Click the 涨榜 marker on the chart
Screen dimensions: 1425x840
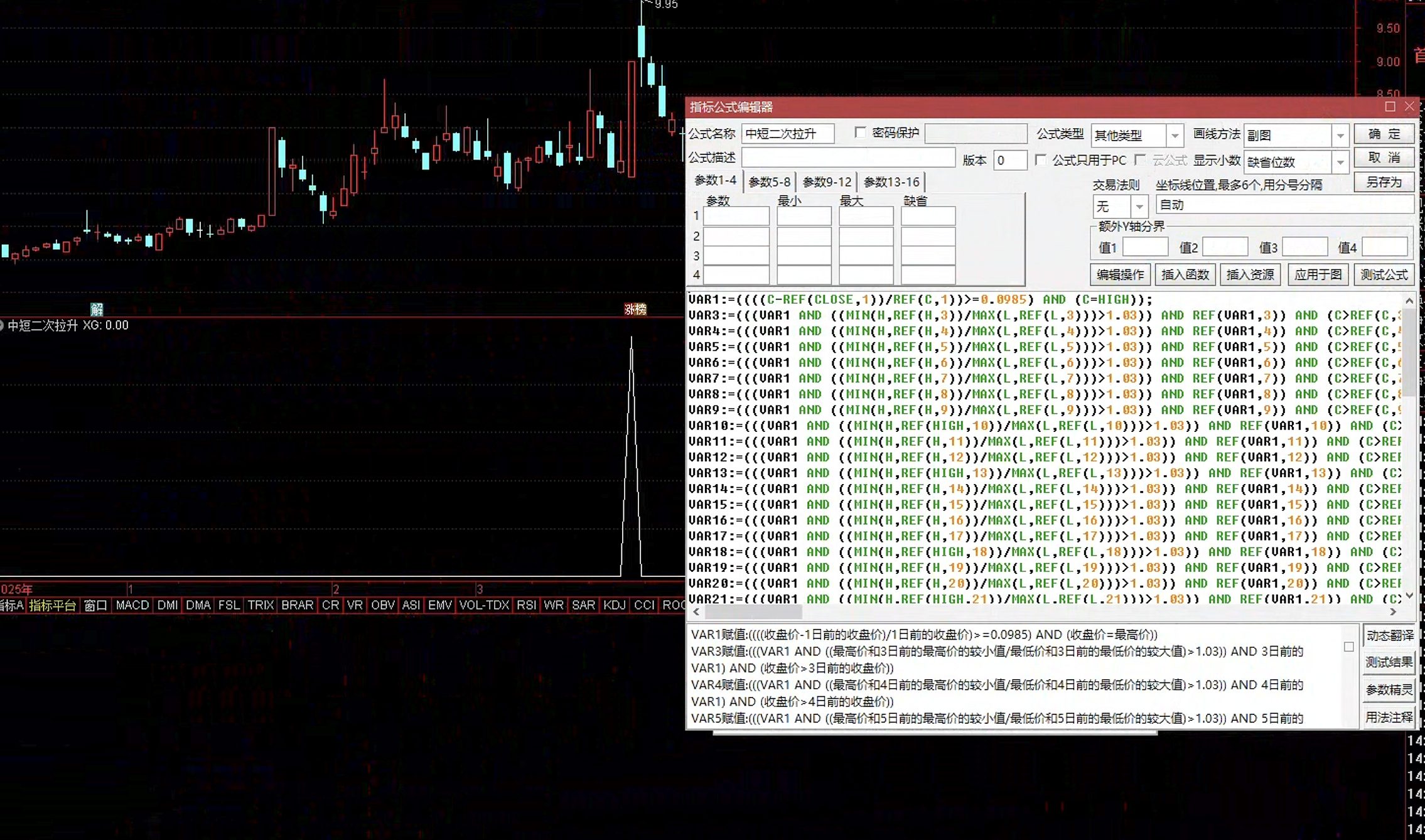pyautogui.click(x=635, y=309)
